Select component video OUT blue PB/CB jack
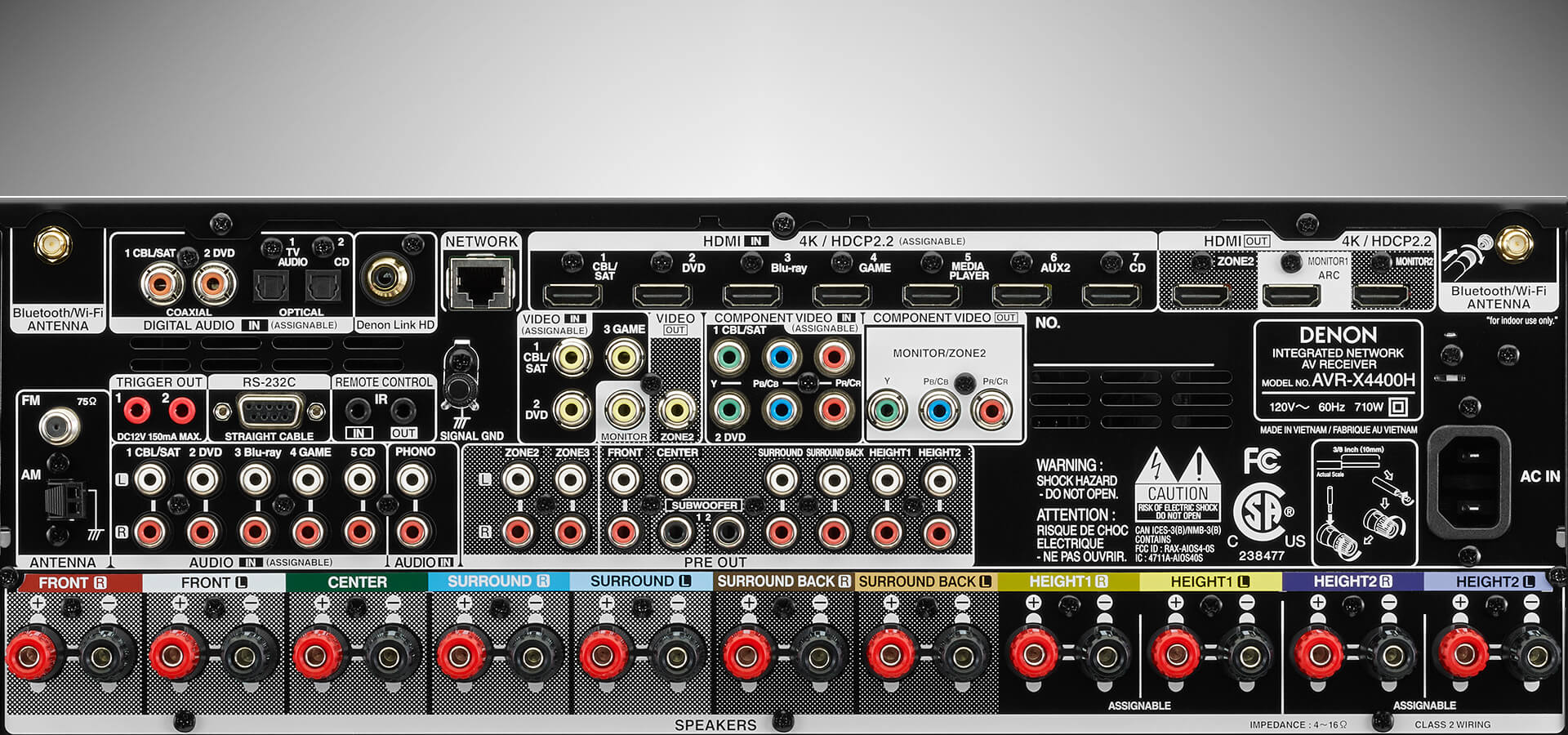 (938, 410)
